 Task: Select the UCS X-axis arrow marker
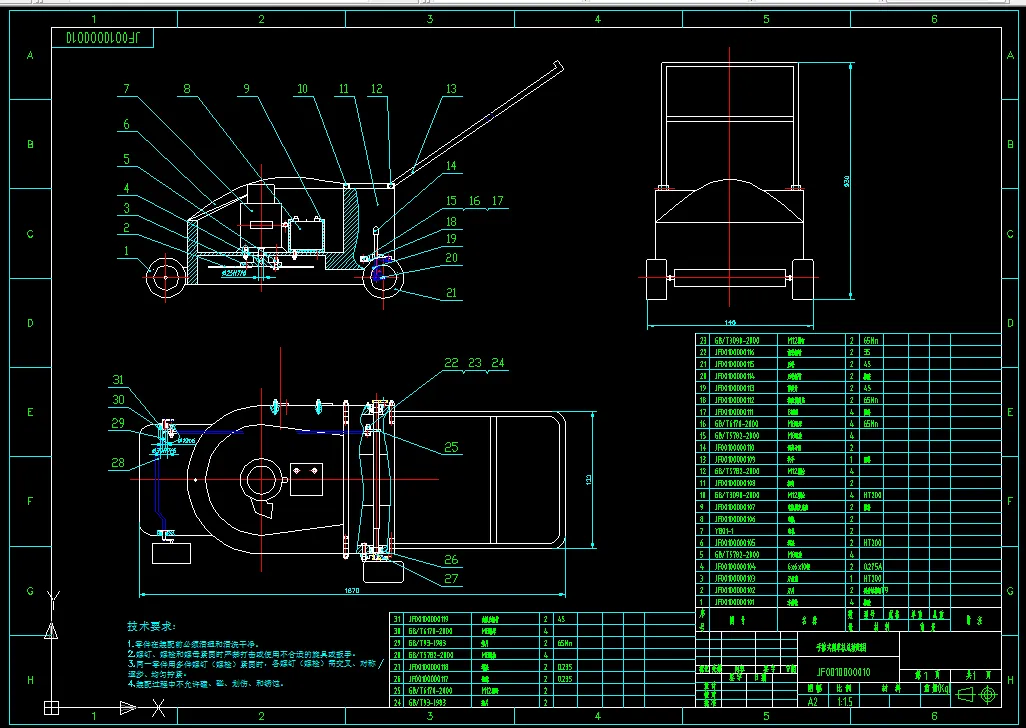point(128,708)
